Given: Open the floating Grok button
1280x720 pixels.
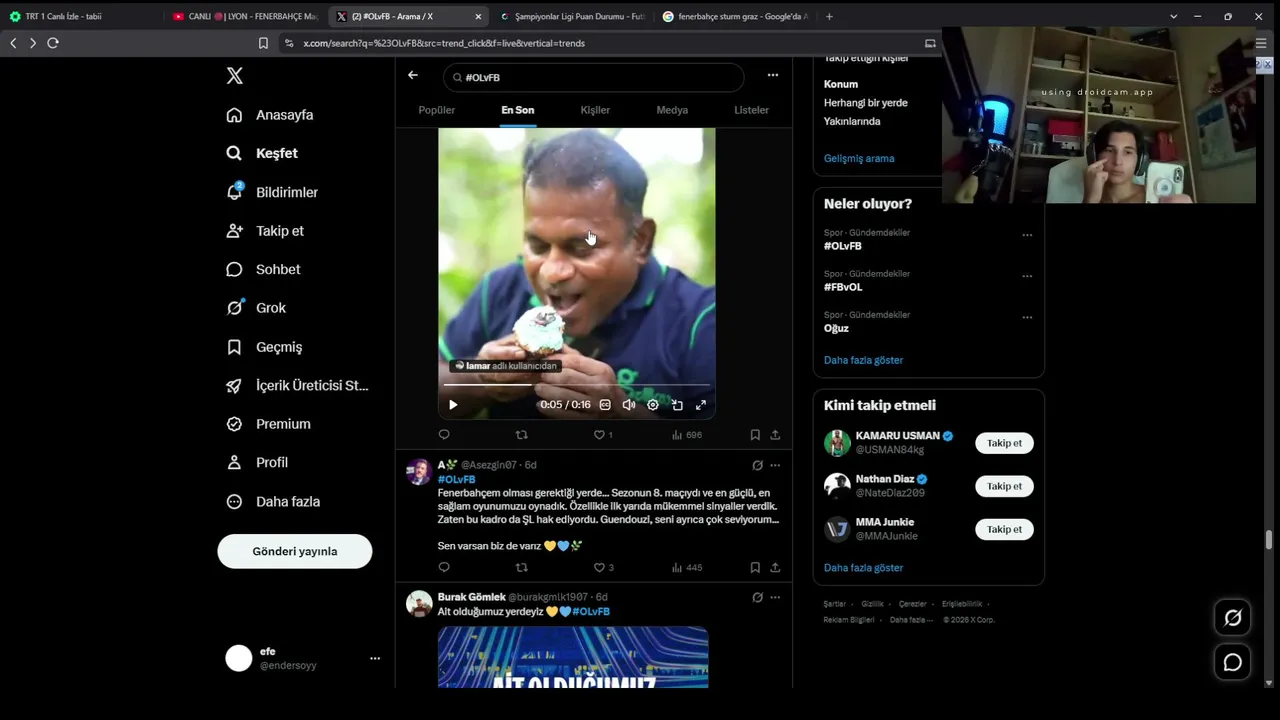Looking at the screenshot, I should pyautogui.click(x=1233, y=618).
